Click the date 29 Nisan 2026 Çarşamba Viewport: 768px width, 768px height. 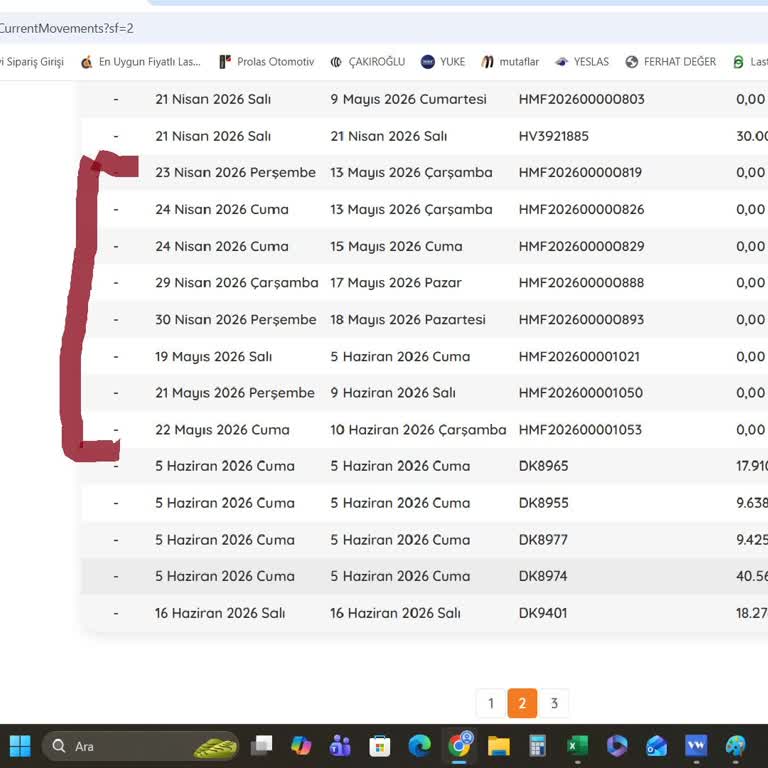(237, 283)
